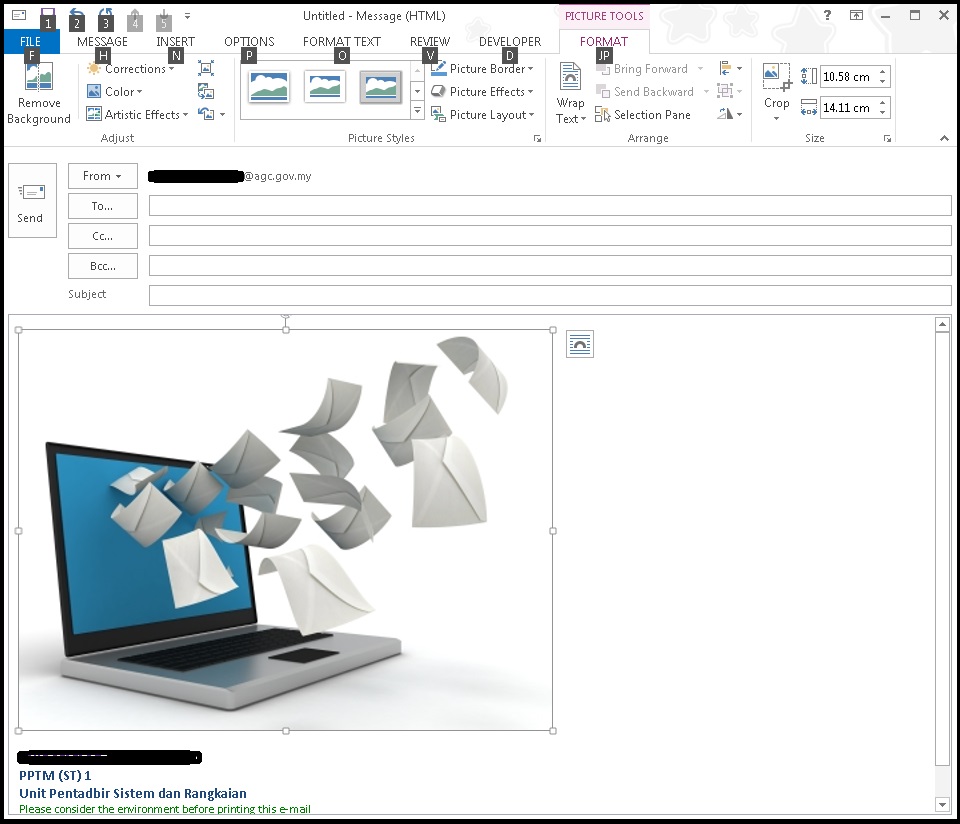The width and height of the screenshot is (960, 824).
Task: Click the Compress Pictures icon
Action: pos(206,69)
